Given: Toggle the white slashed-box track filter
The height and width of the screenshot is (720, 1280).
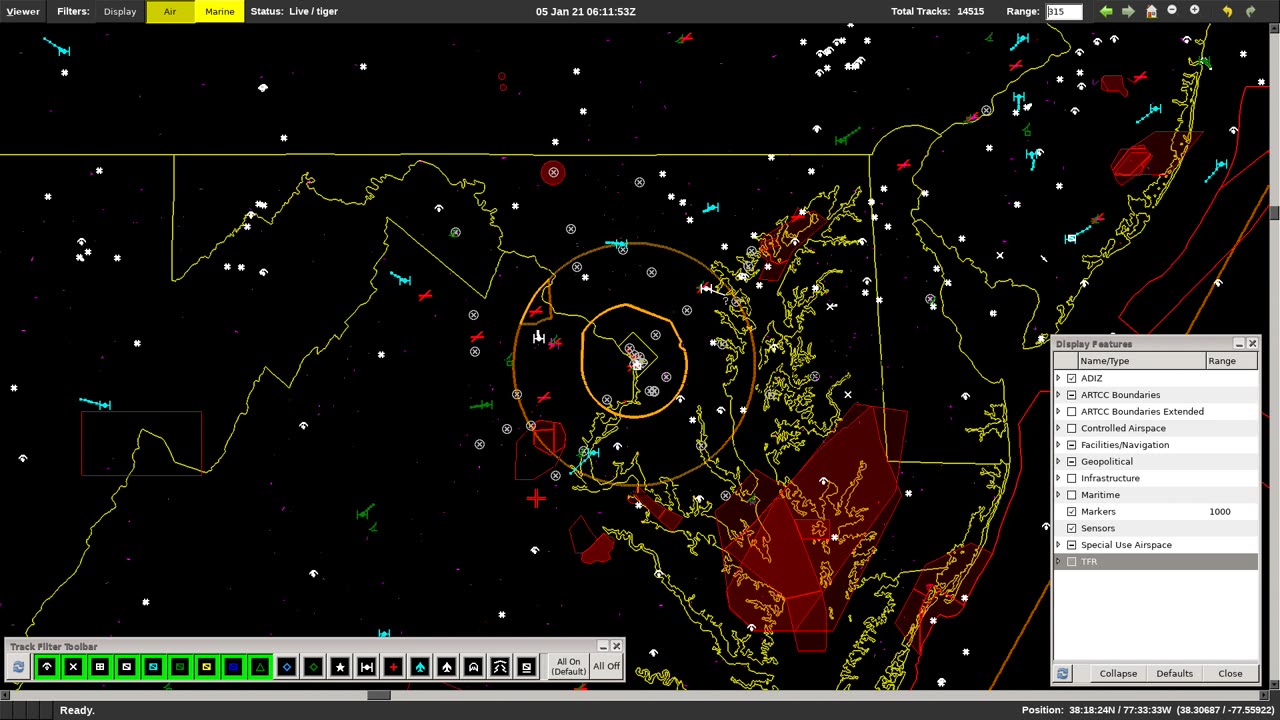Looking at the screenshot, I should pyautogui.click(x=126, y=667).
